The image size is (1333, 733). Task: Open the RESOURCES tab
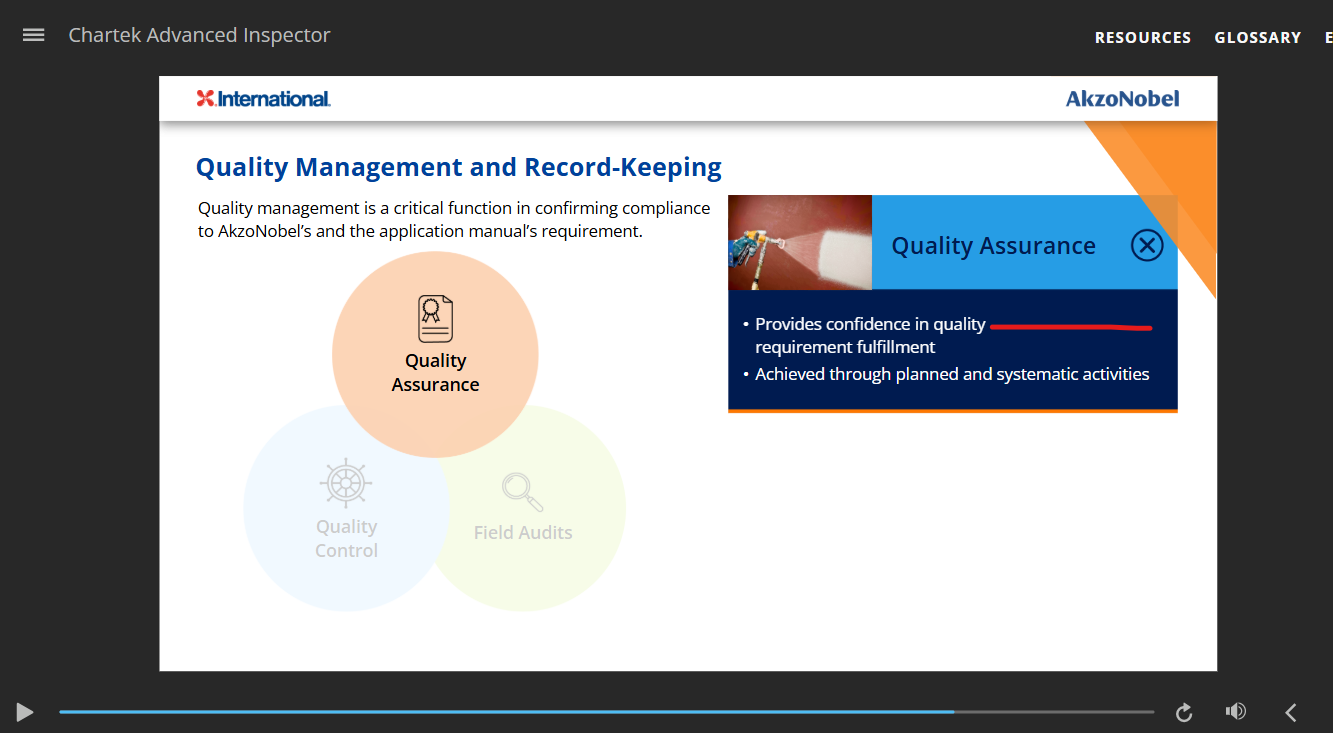[1143, 38]
